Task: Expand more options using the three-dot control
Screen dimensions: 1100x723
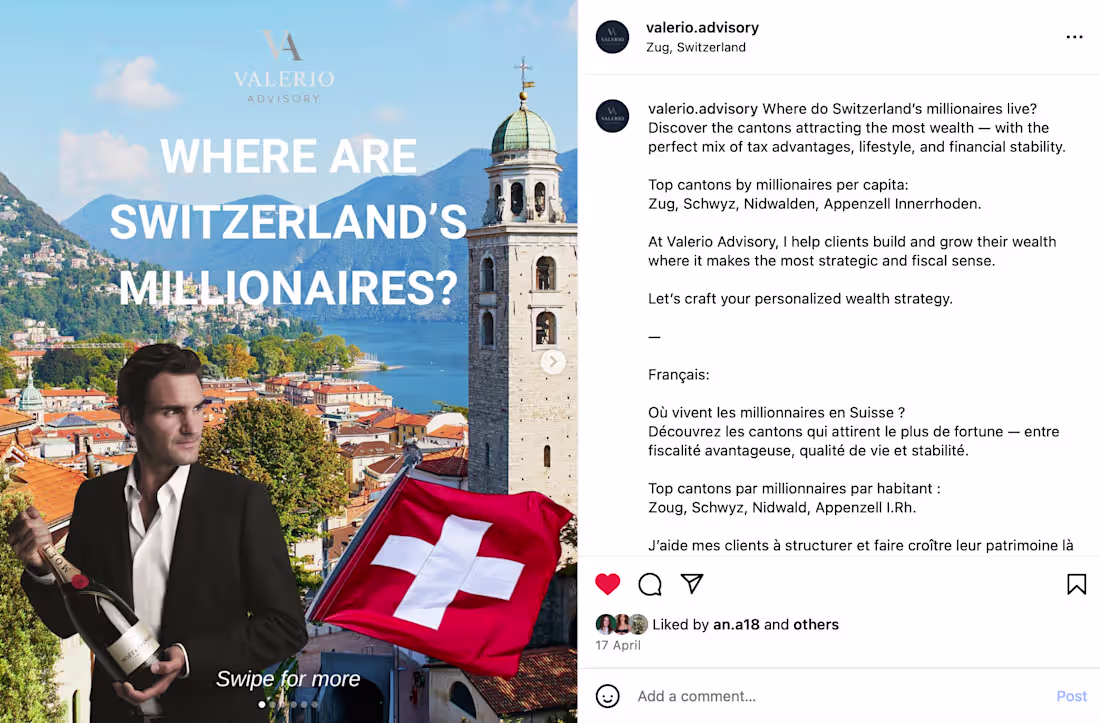Action: click(1074, 36)
